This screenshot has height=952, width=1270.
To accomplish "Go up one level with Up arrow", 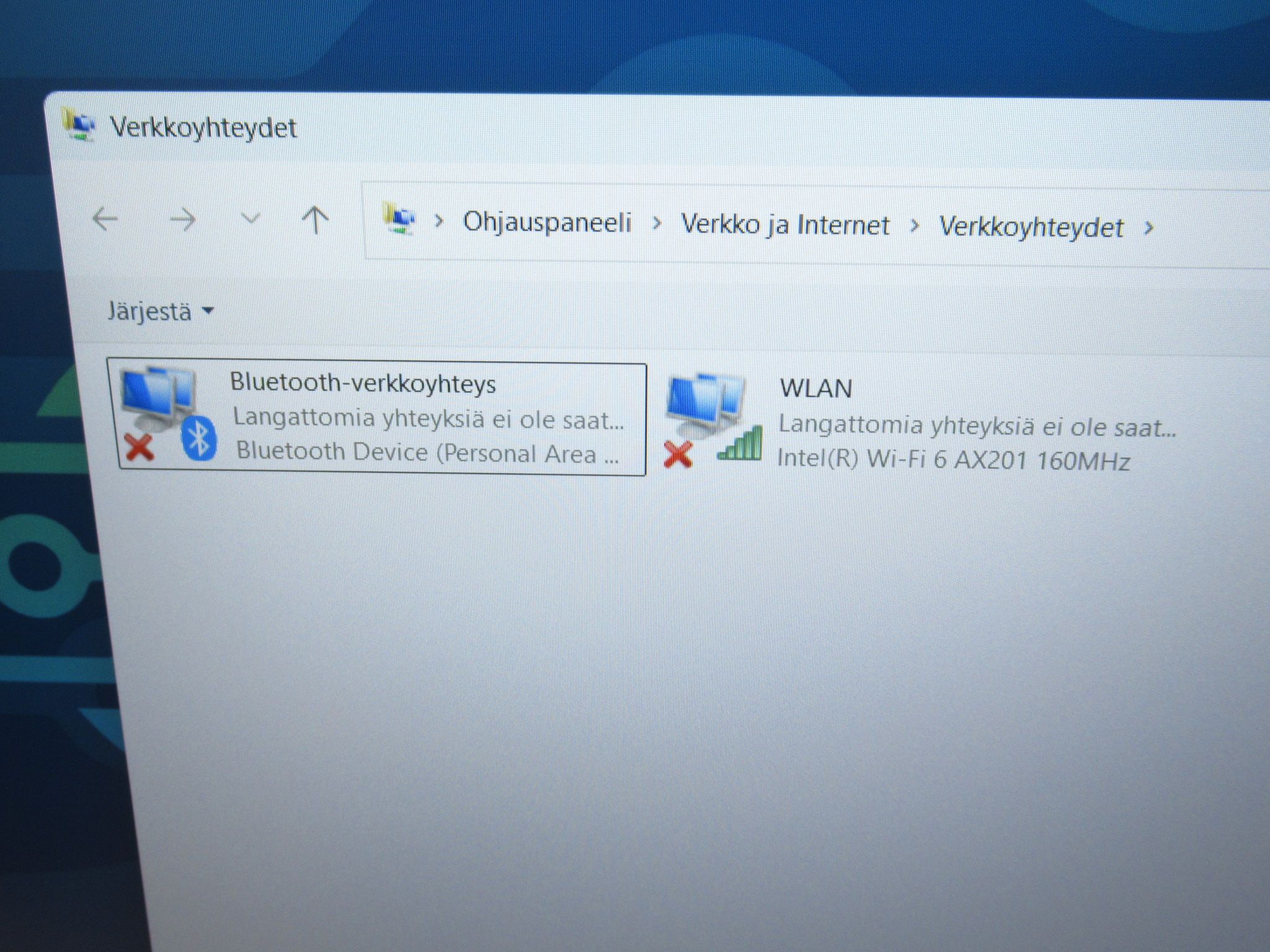I will 315,220.
